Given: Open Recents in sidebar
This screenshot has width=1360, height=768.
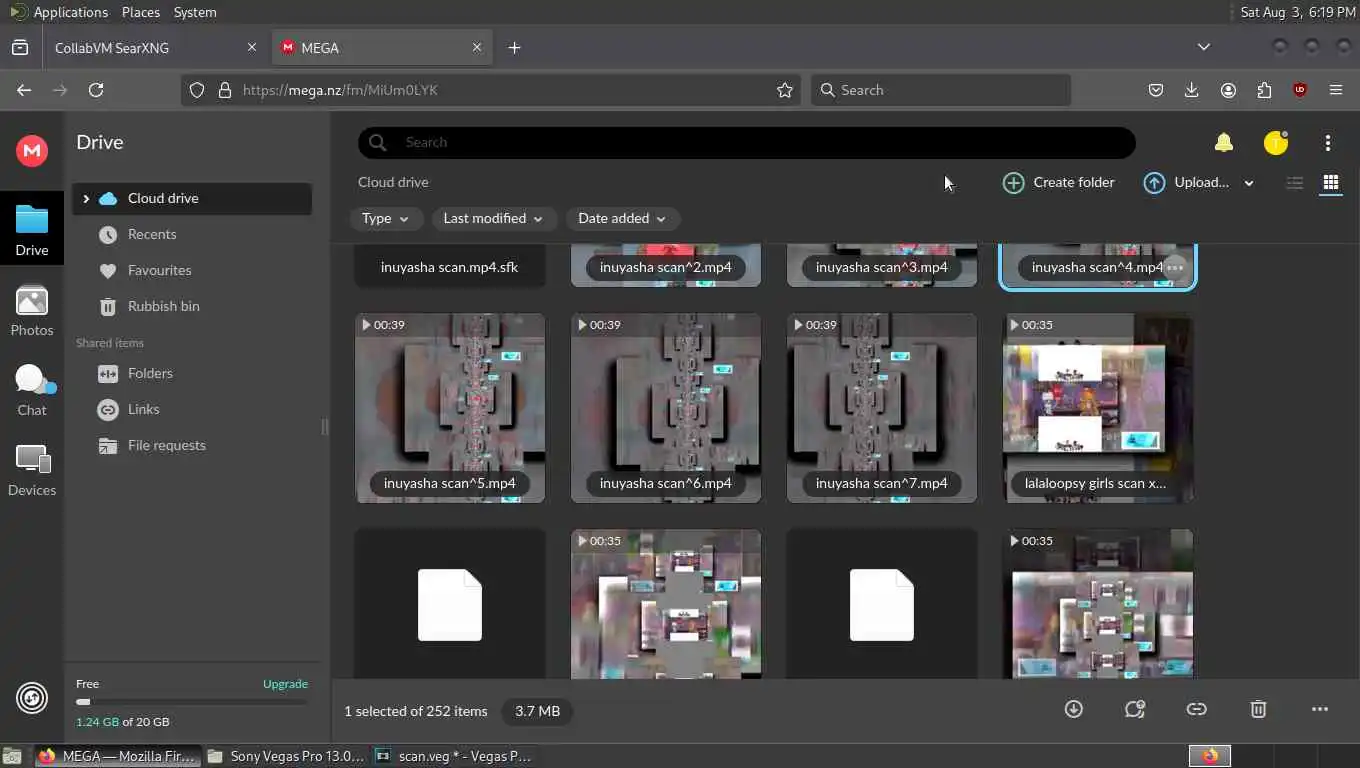Looking at the screenshot, I should click(x=192, y=235).
